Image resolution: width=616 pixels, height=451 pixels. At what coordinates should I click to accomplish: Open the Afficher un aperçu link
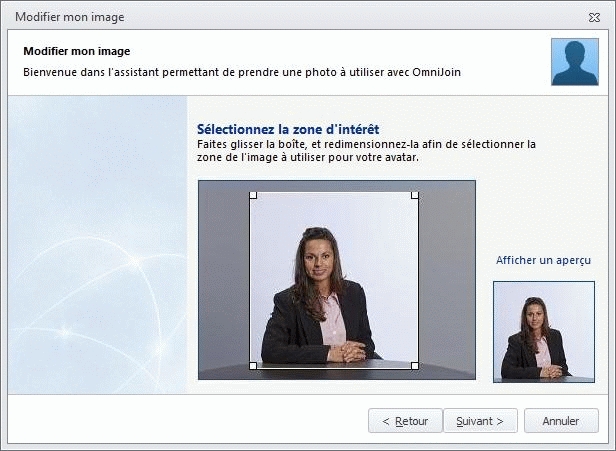pyautogui.click(x=543, y=260)
